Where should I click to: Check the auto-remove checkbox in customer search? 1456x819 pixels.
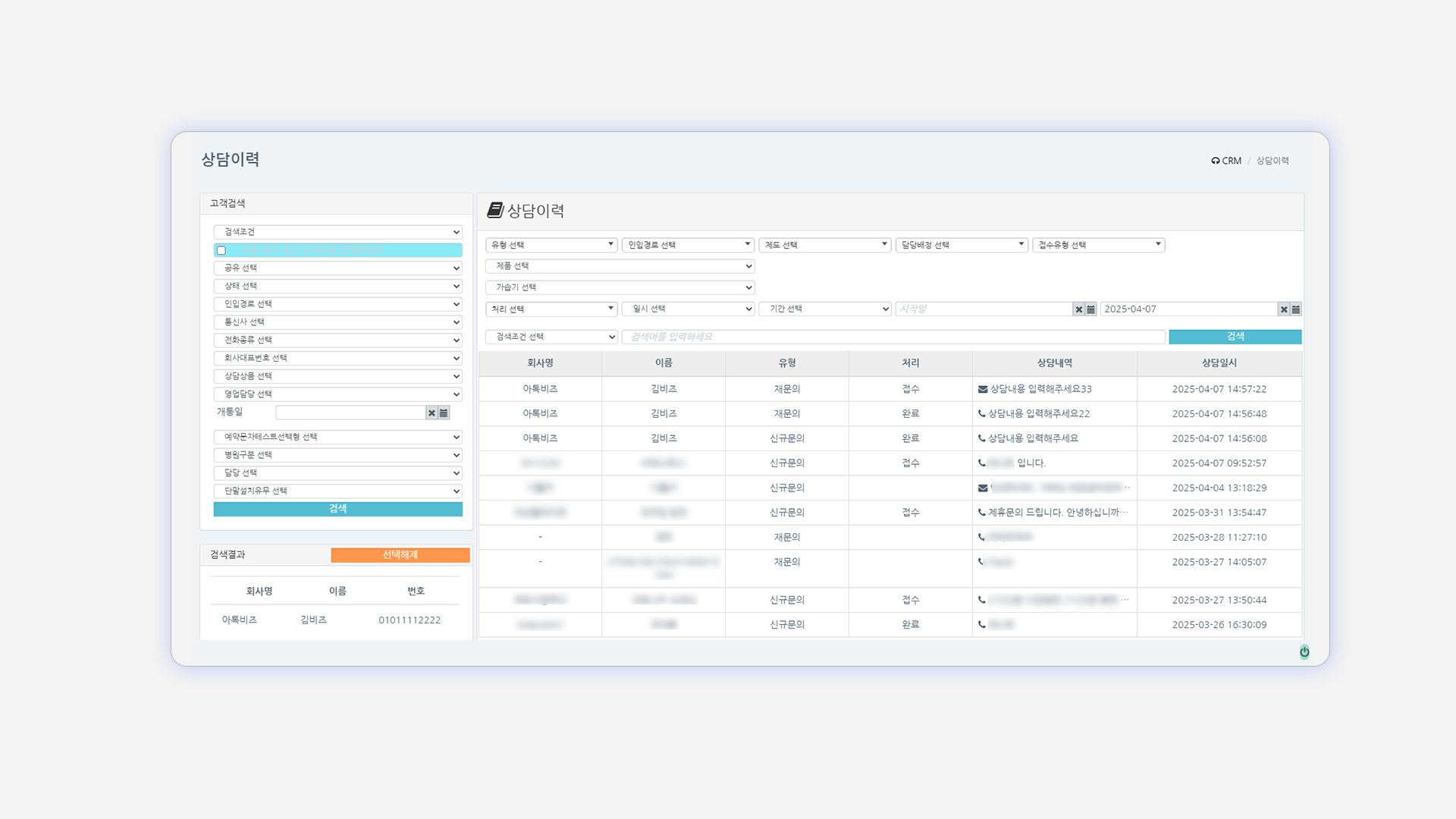click(221, 250)
